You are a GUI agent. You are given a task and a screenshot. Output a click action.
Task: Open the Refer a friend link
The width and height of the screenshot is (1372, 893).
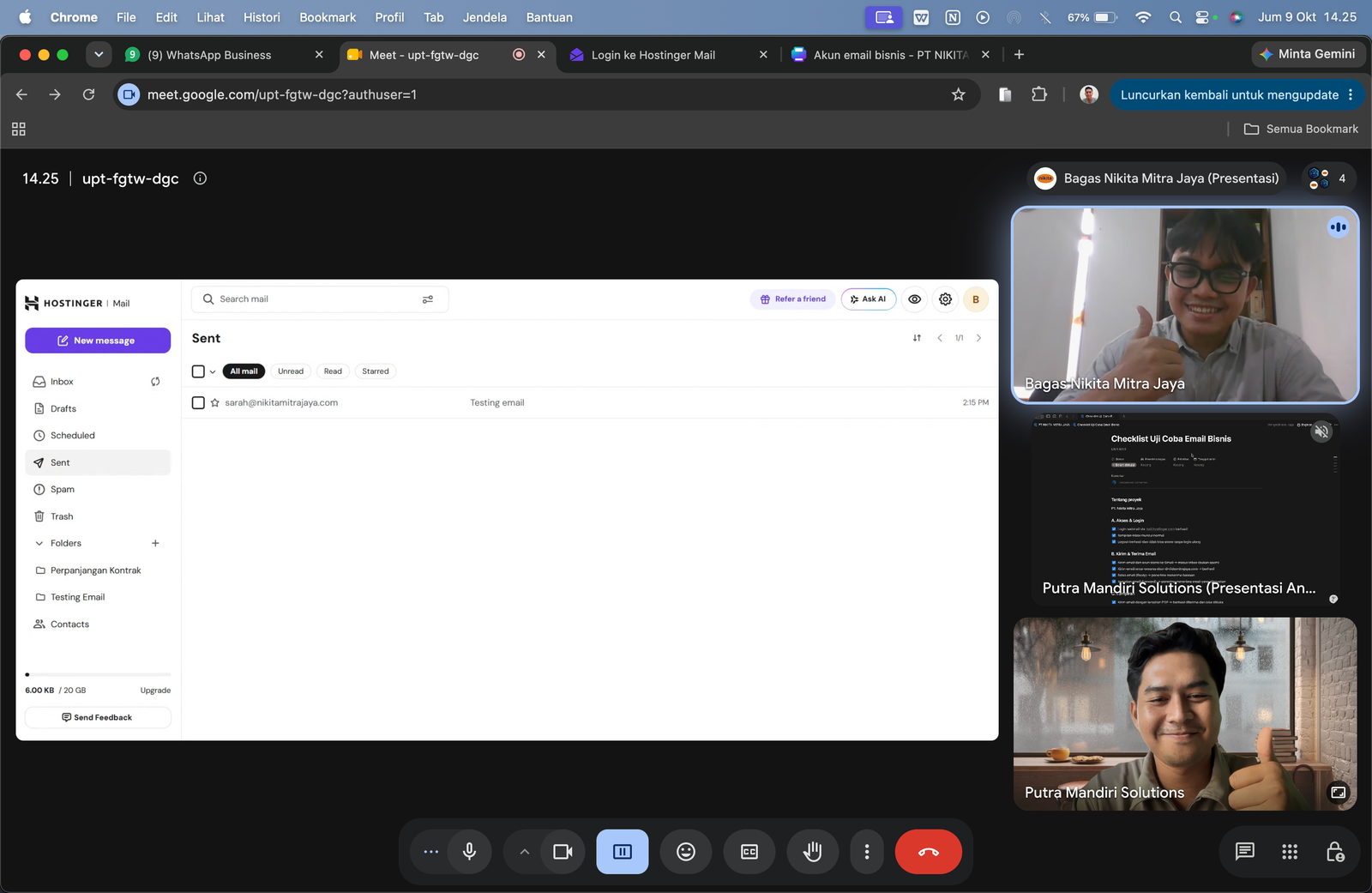(793, 299)
